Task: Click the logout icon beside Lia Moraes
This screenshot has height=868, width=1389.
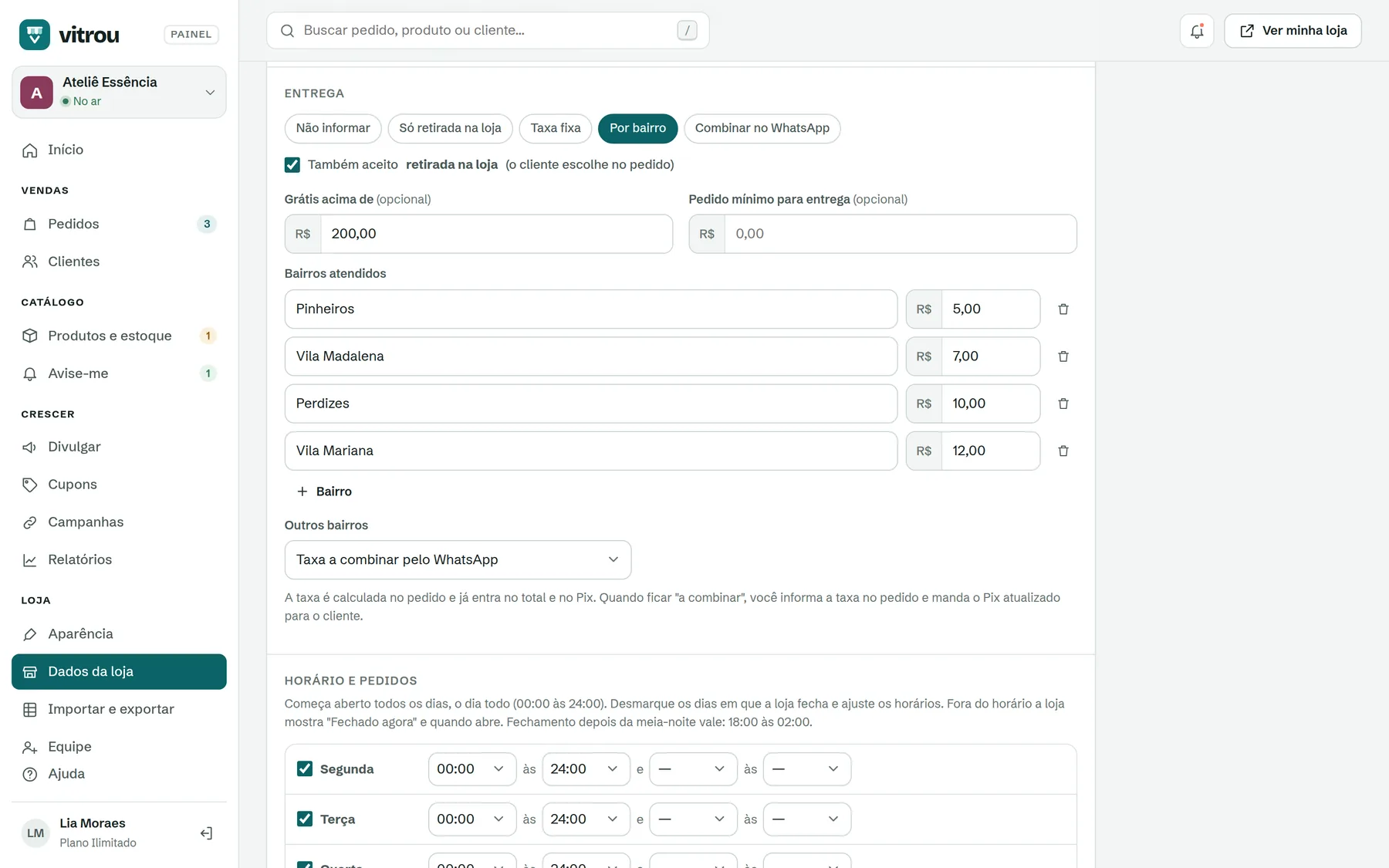Action: 206,833
